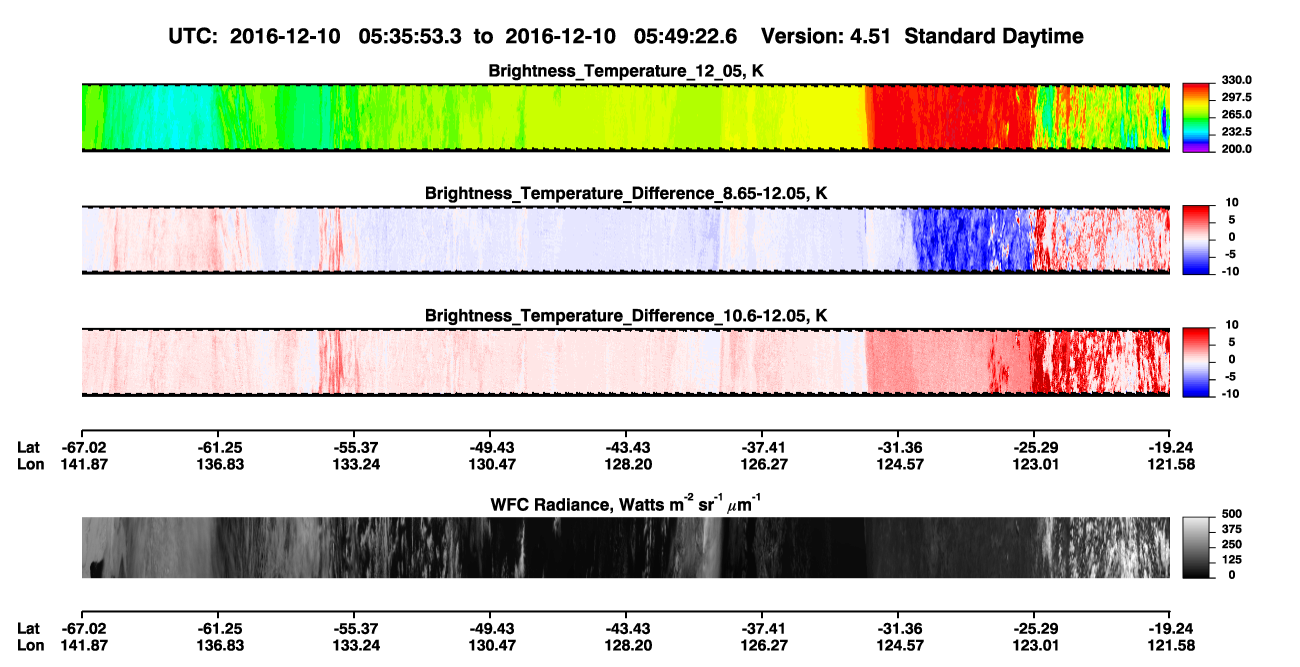
Task: Click the 'WFC Radiance, Watts' panel title
Action: [626, 503]
